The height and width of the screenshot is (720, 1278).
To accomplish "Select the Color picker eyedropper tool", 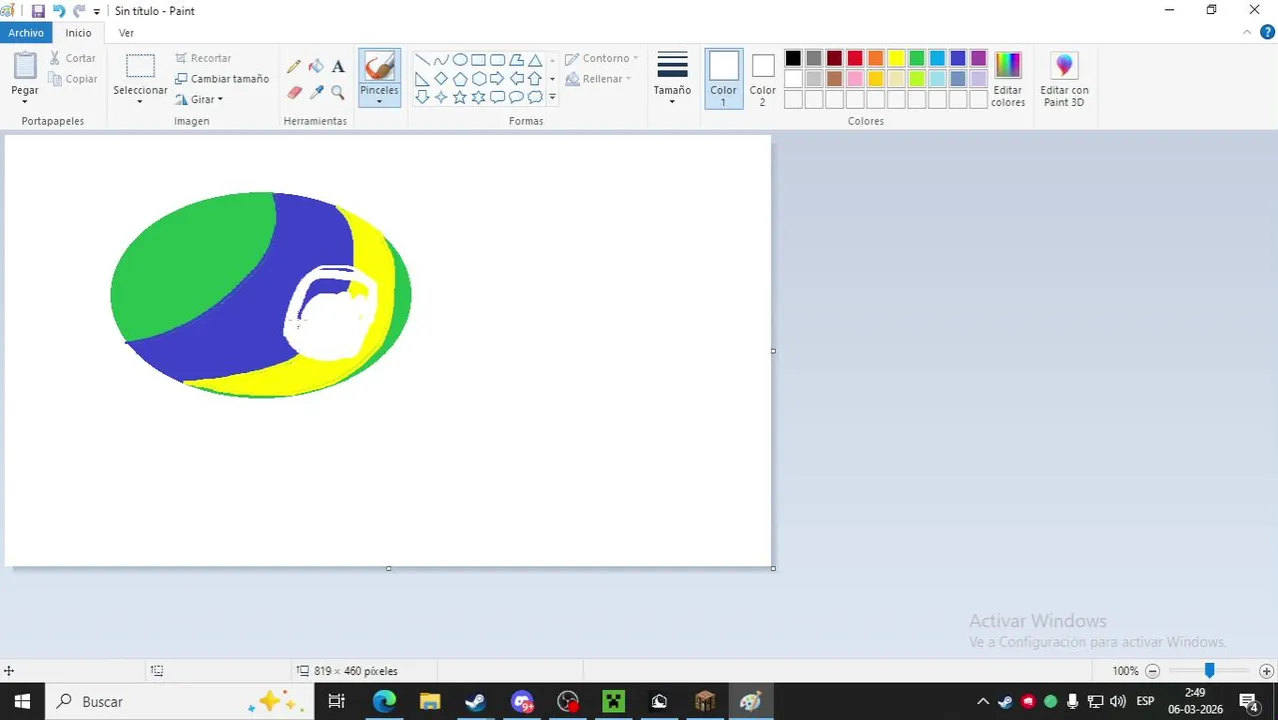I will click(316, 92).
